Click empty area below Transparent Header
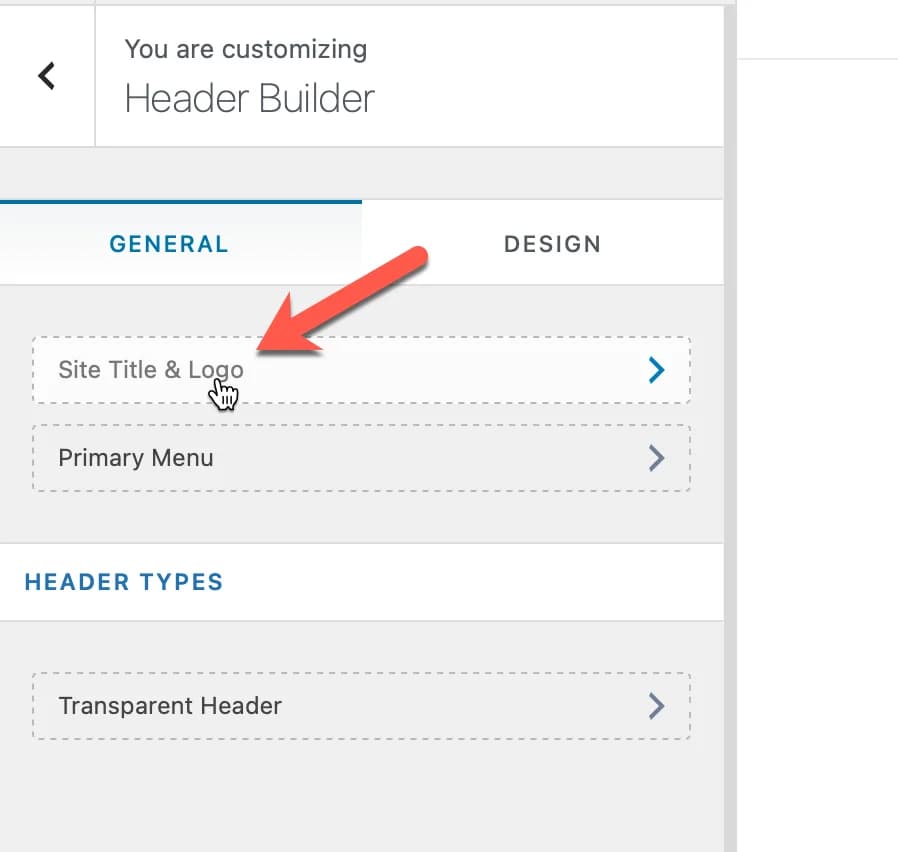This screenshot has width=898, height=852. 360,795
